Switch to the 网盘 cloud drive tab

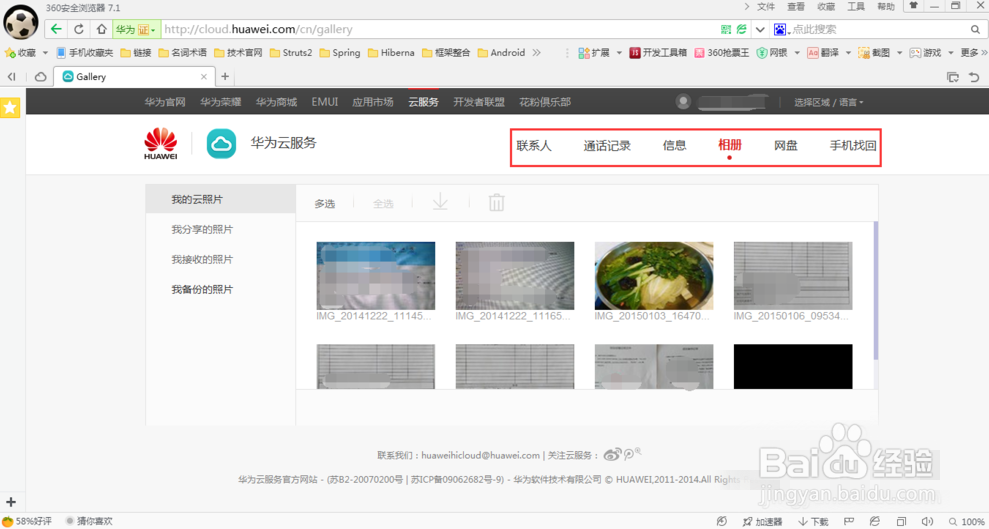[x=786, y=146]
